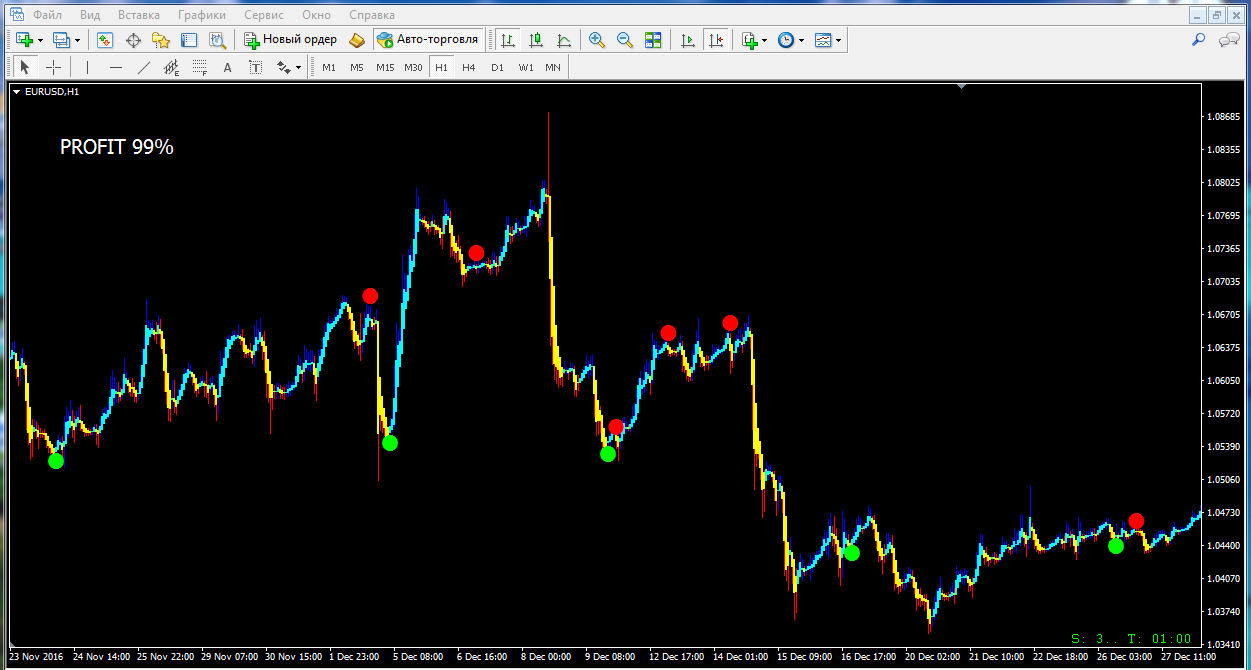Switch chart to candlesticks display
Image resolution: width=1251 pixels, height=670 pixels.
pyautogui.click(x=536, y=40)
